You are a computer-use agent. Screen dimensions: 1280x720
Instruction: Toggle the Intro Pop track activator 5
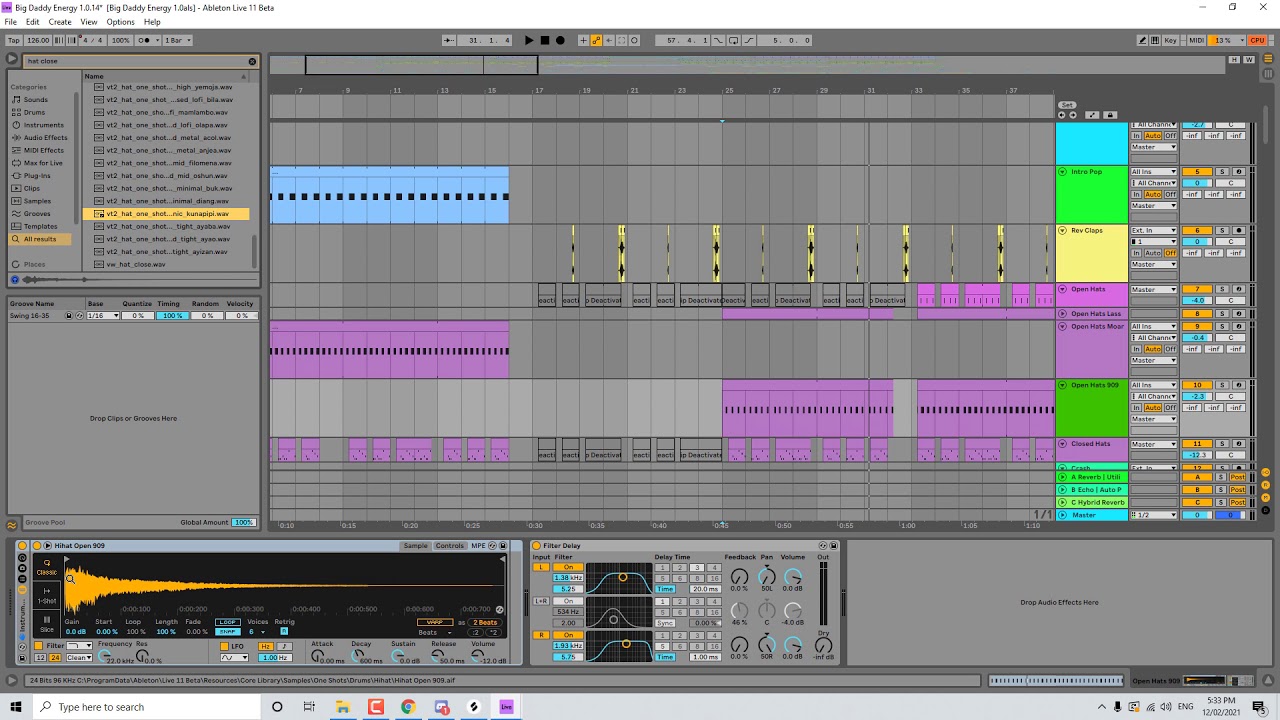(1197, 172)
